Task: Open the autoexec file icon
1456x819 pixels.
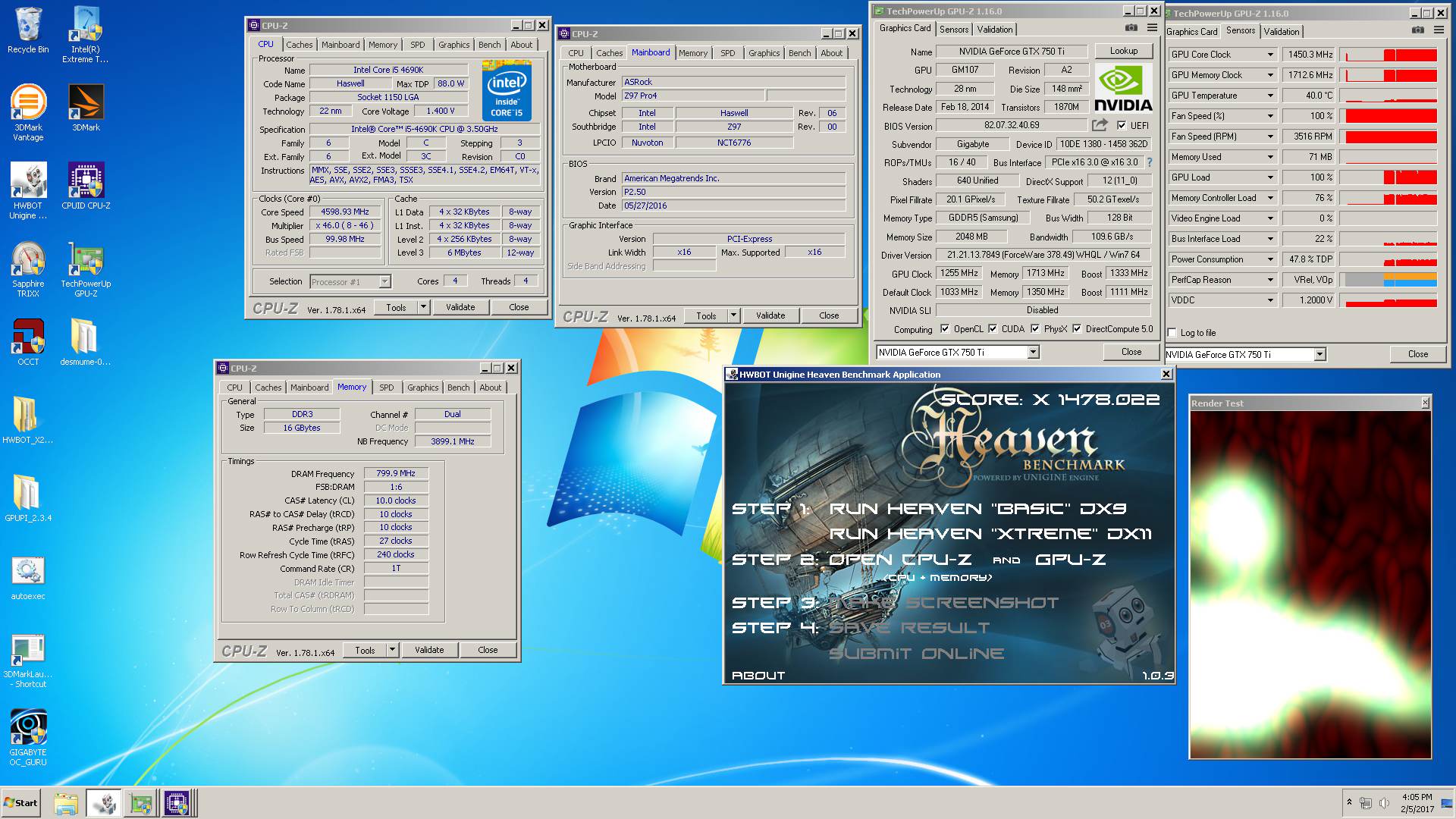Action: click(28, 578)
